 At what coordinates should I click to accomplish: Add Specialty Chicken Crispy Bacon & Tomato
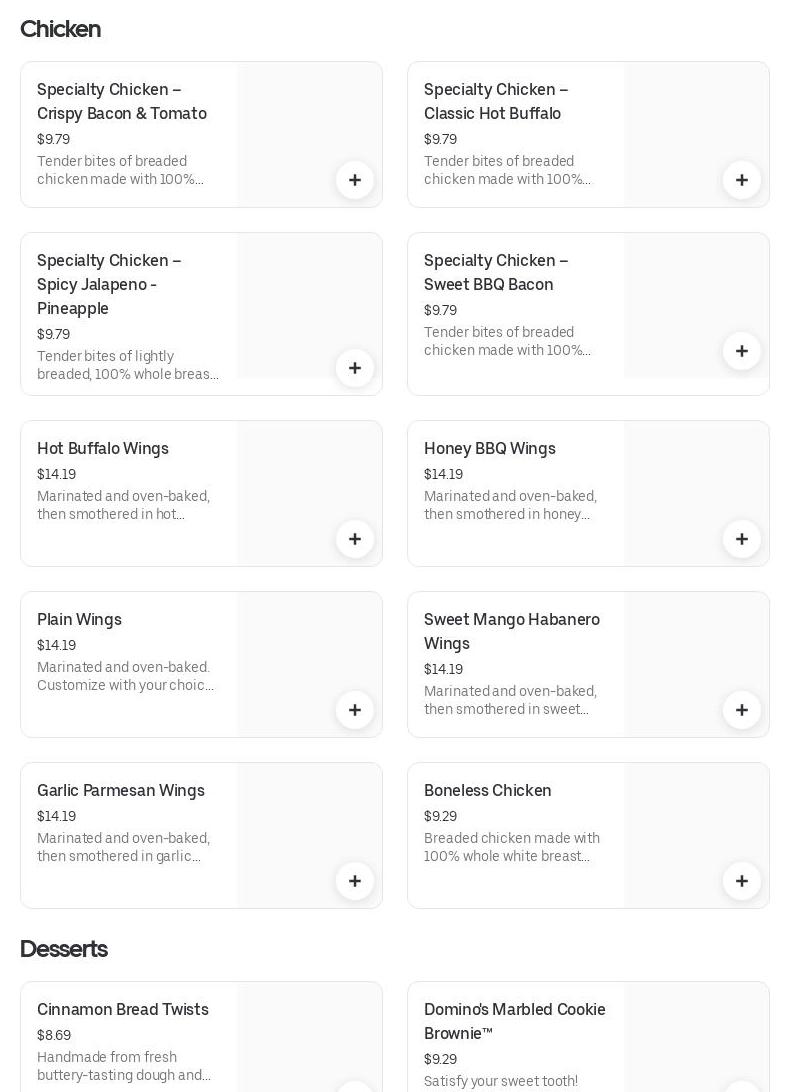click(x=355, y=180)
